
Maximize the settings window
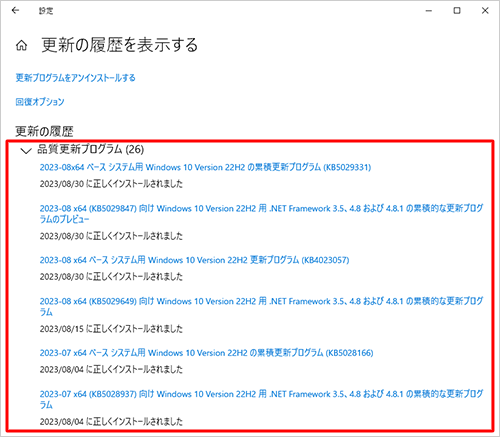coord(457,11)
